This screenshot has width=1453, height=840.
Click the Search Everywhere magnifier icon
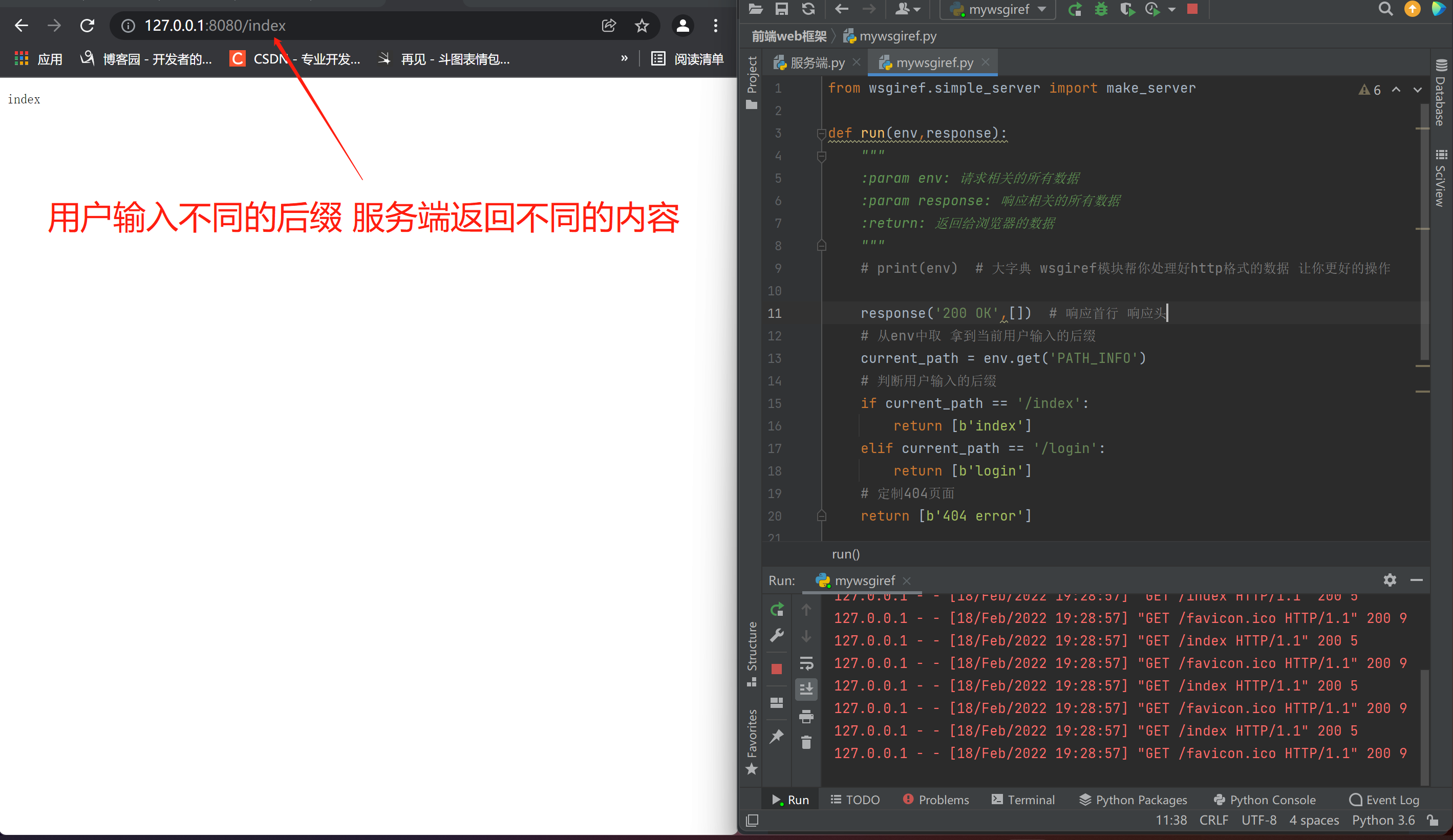(x=1386, y=9)
